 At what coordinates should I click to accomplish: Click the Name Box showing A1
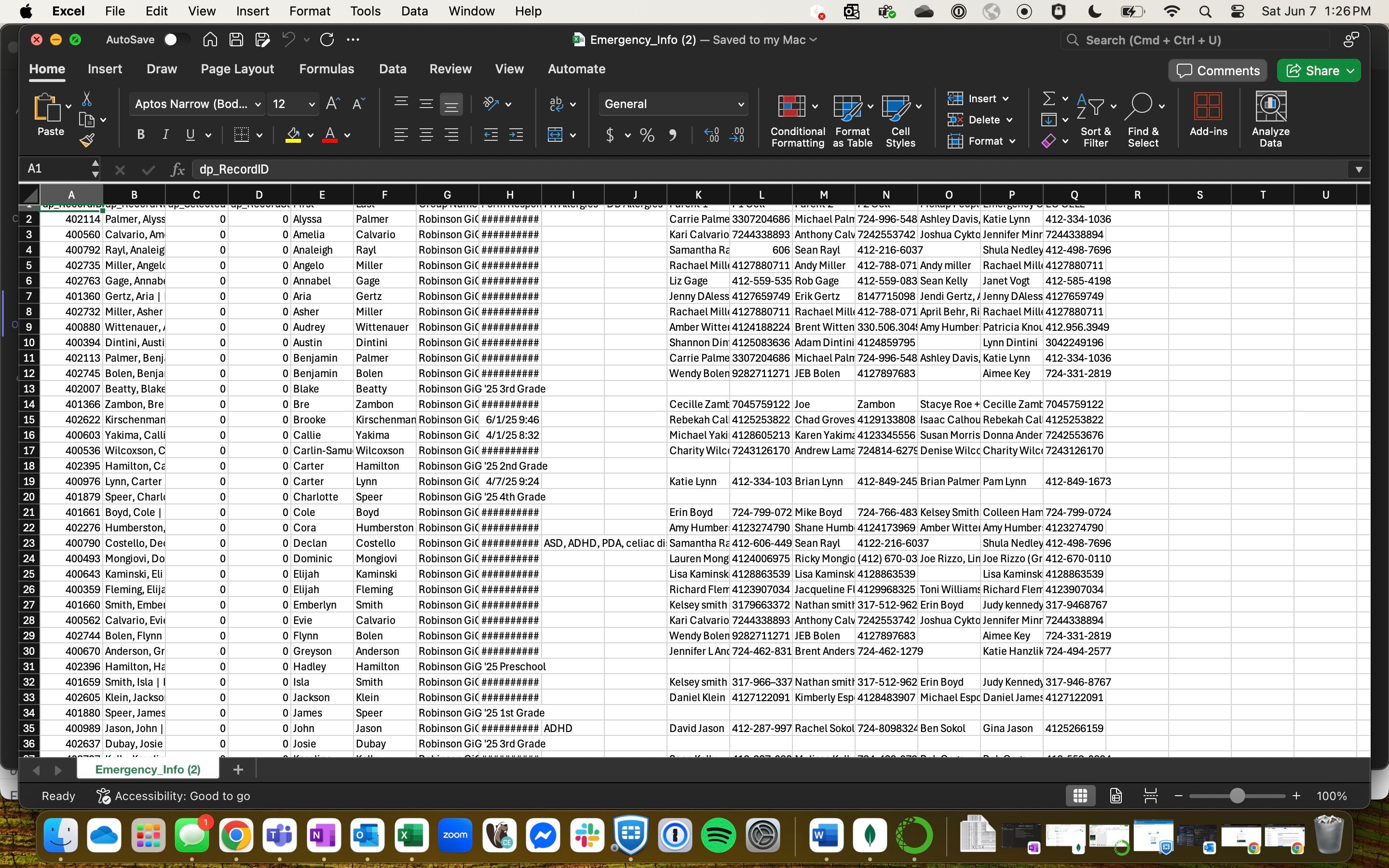tap(56, 169)
